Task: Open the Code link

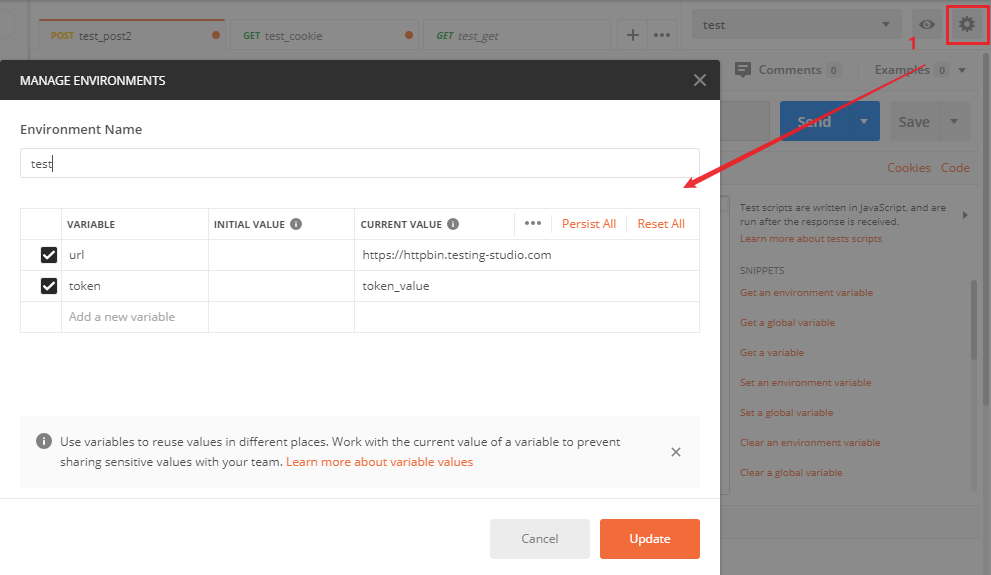Action: pyautogui.click(x=955, y=167)
